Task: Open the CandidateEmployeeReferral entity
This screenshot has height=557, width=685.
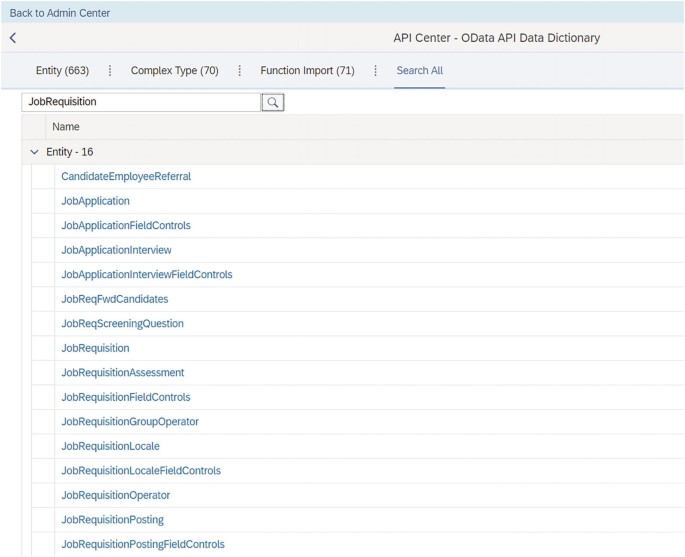Action: (x=126, y=177)
